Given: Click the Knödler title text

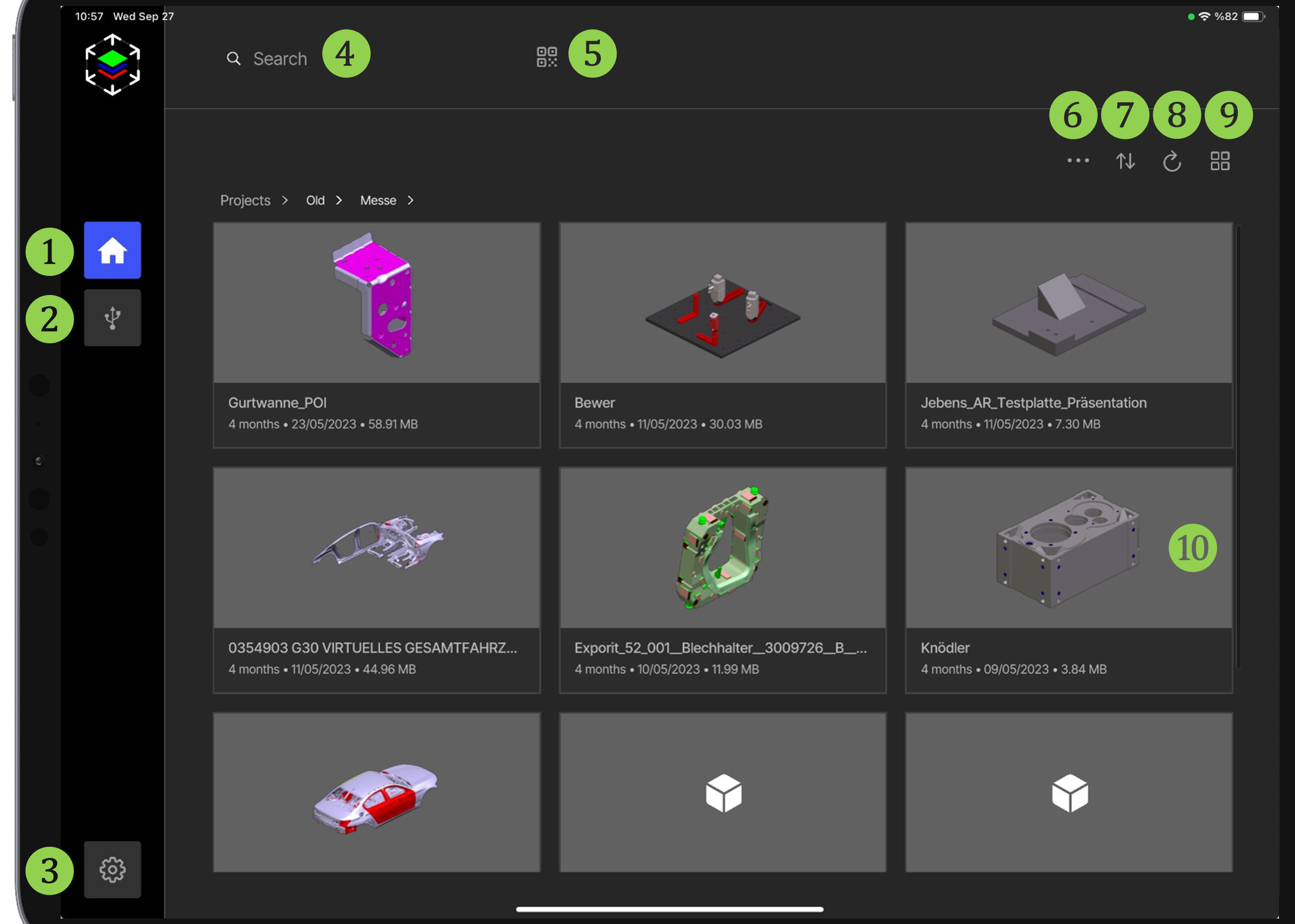Looking at the screenshot, I should pyautogui.click(x=945, y=647).
